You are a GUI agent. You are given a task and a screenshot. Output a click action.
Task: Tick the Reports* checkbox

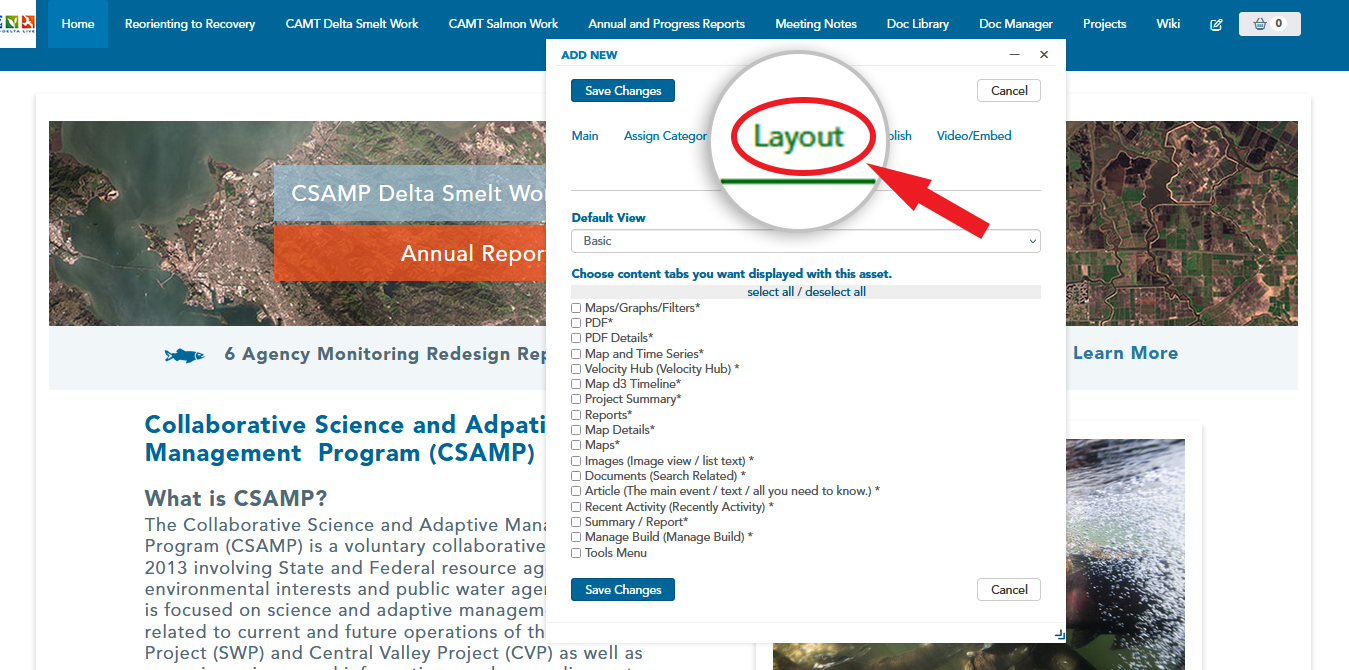pyautogui.click(x=576, y=415)
